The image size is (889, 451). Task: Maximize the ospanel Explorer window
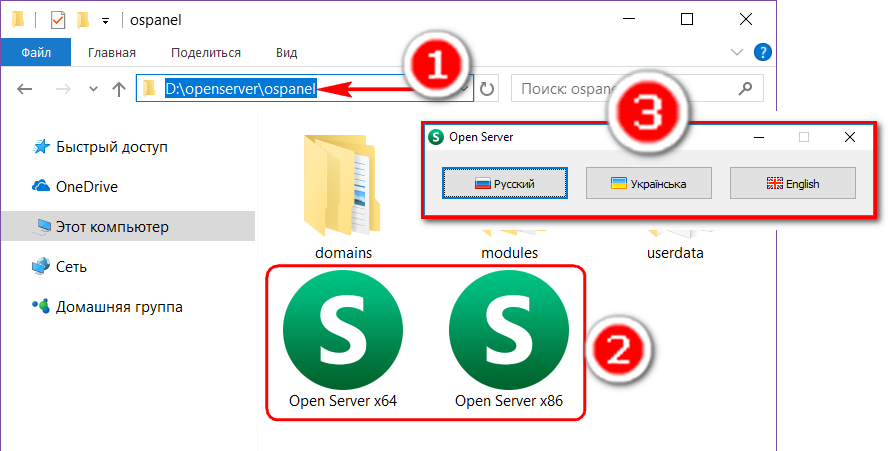tap(687, 20)
